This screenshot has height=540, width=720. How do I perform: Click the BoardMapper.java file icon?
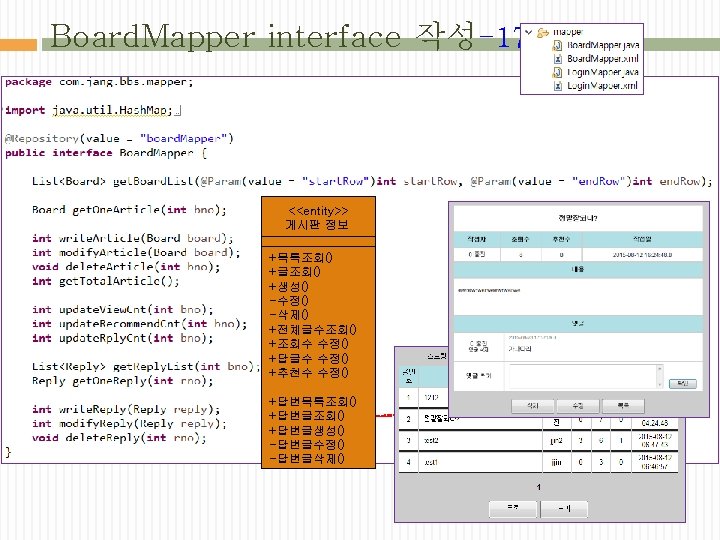(x=557, y=45)
